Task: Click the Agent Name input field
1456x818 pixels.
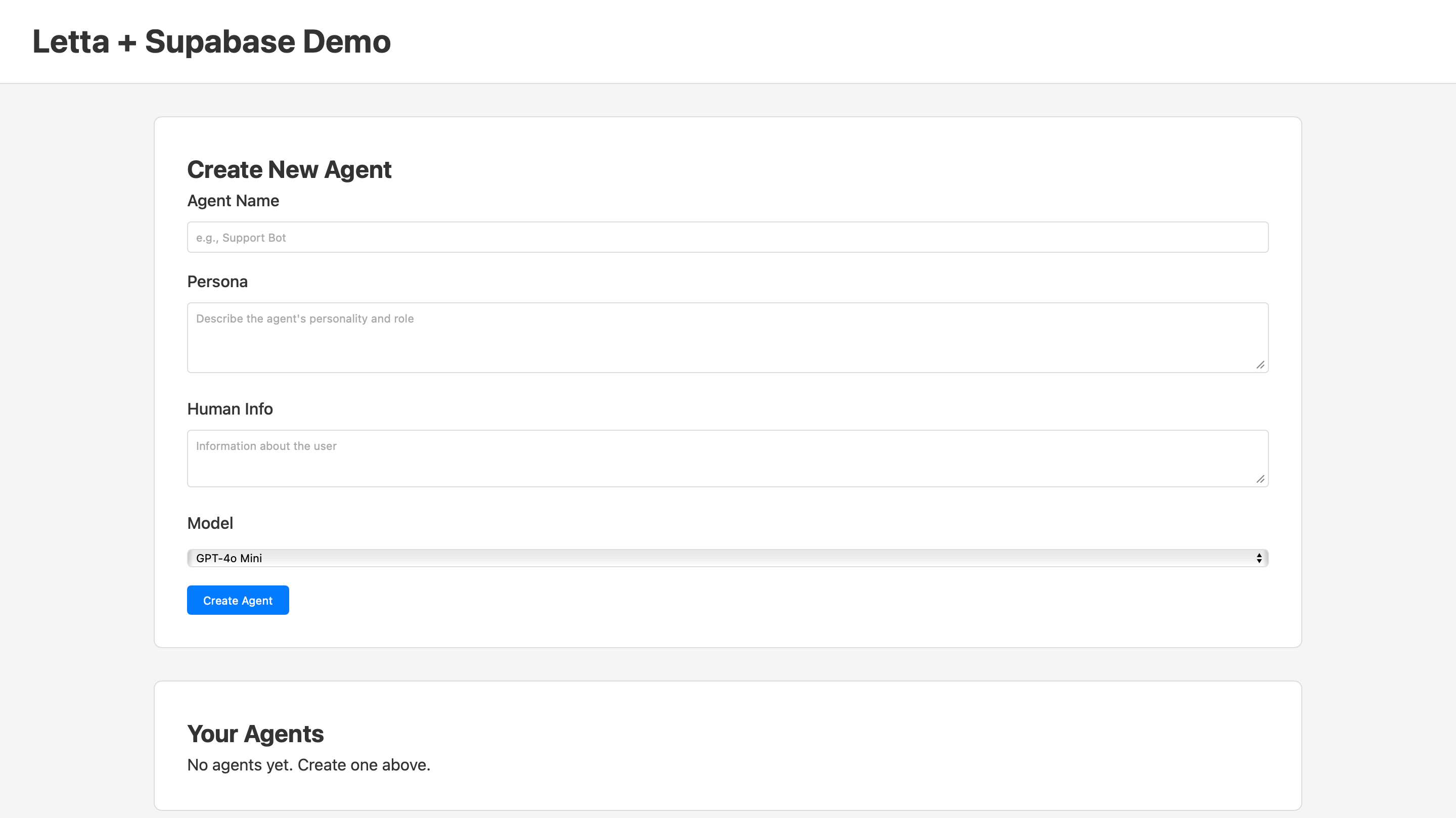Action: [727, 237]
